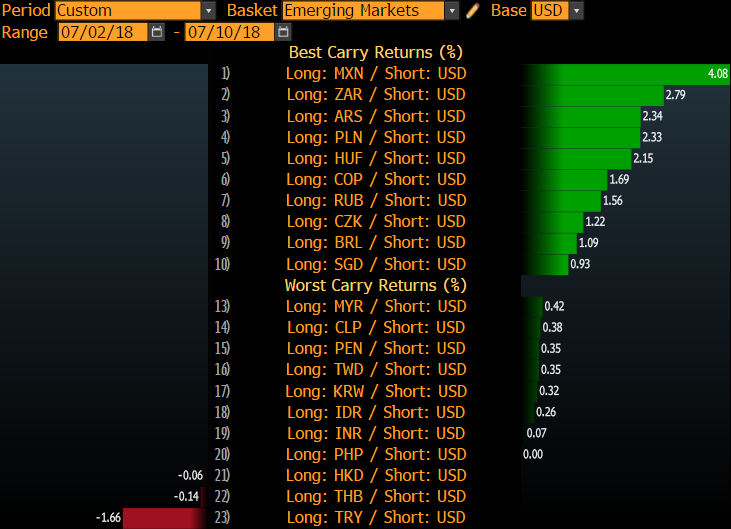This screenshot has height=529, width=731.
Task: Expand the Period Custom dropdown
Action: (208, 11)
